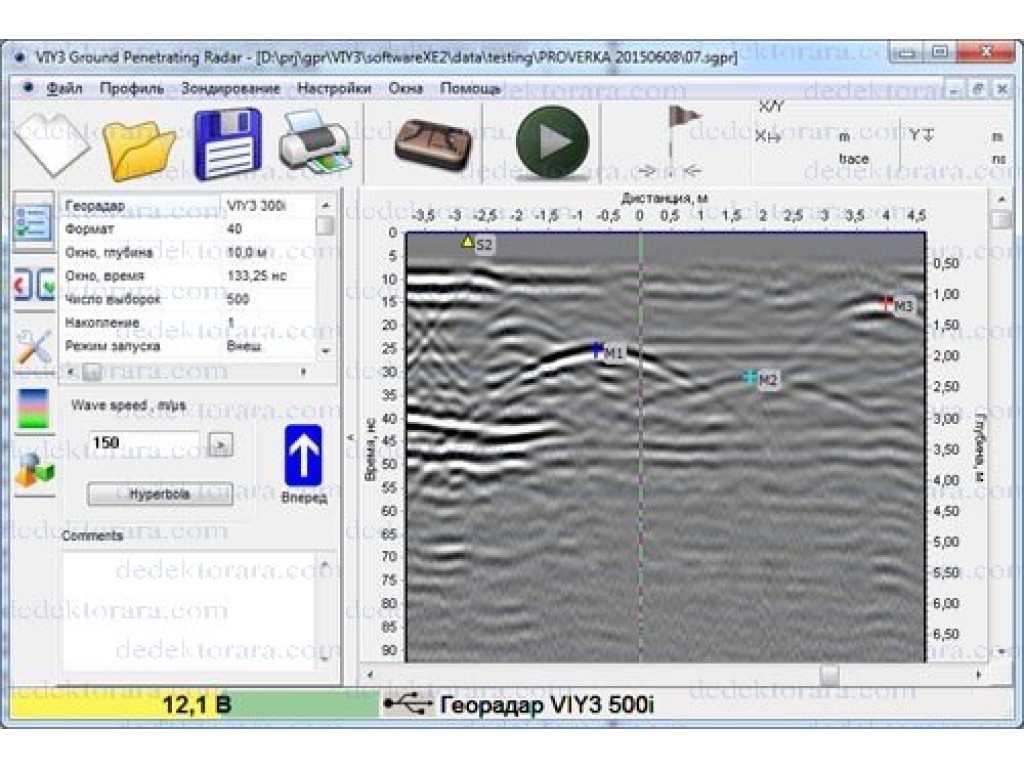Click the document icon left of Файл menu
This screenshot has width=1024, height=768.
click(x=27, y=87)
